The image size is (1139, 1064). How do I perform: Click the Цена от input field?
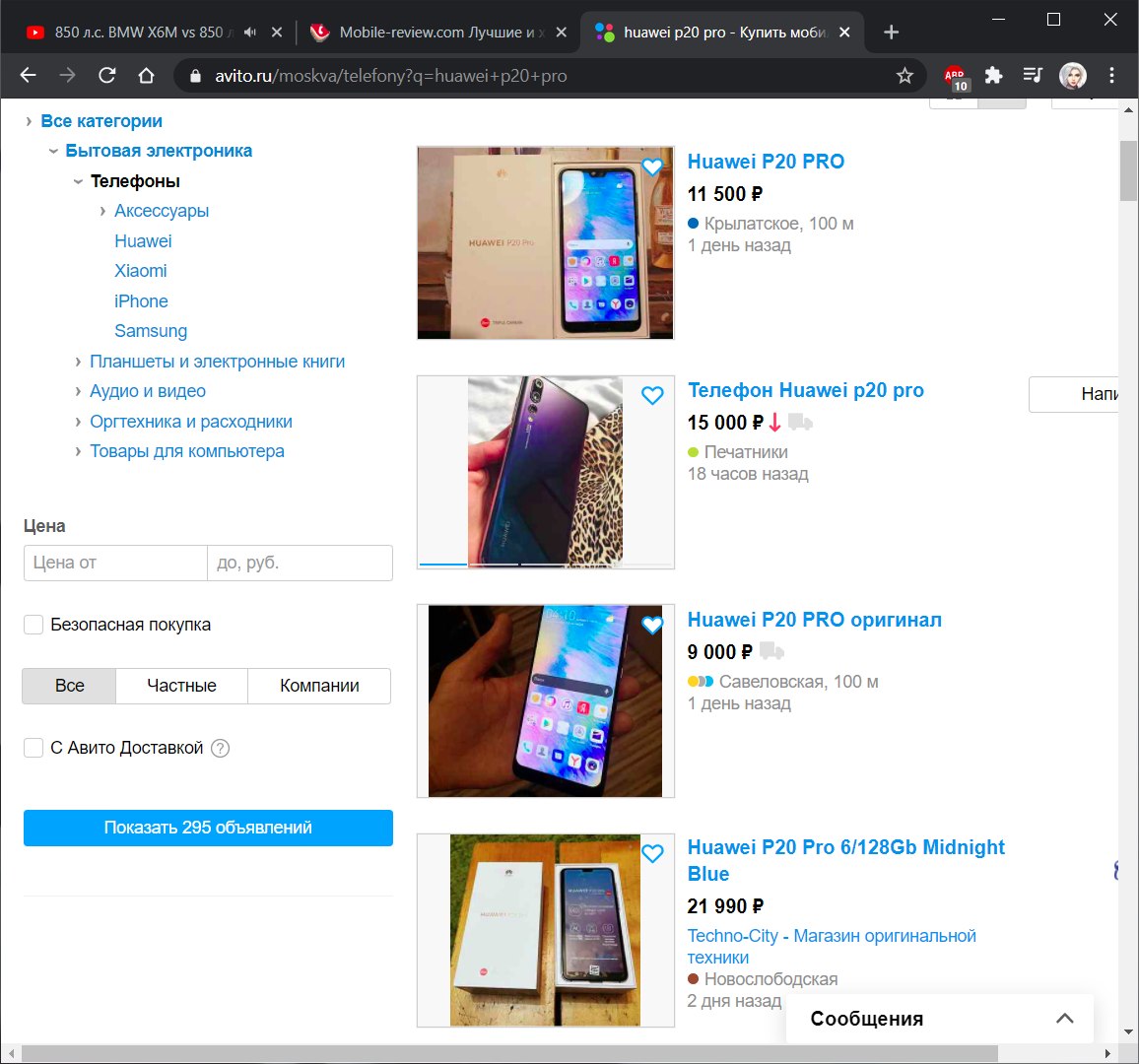coord(115,563)
